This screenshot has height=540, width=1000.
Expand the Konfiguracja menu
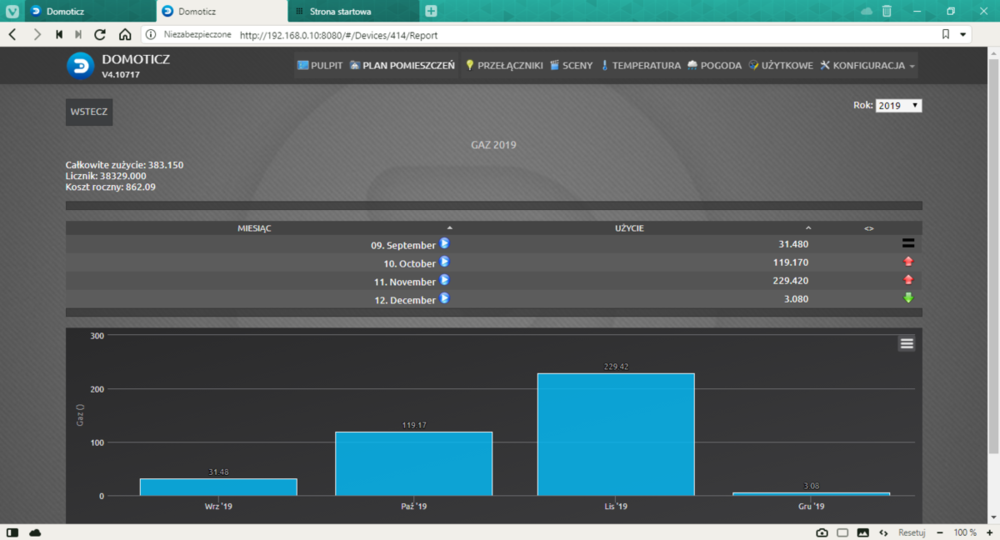[867, 66]
